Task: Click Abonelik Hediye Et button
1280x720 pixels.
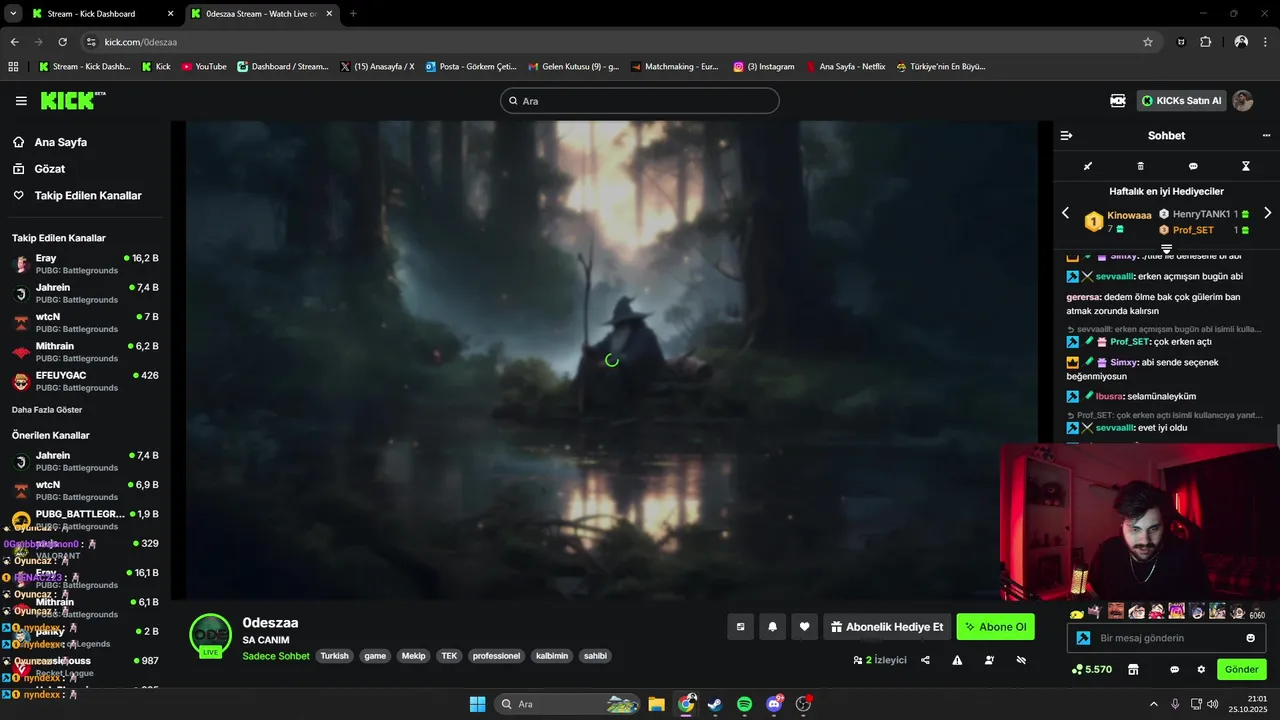Action: (x=886, y=627)
